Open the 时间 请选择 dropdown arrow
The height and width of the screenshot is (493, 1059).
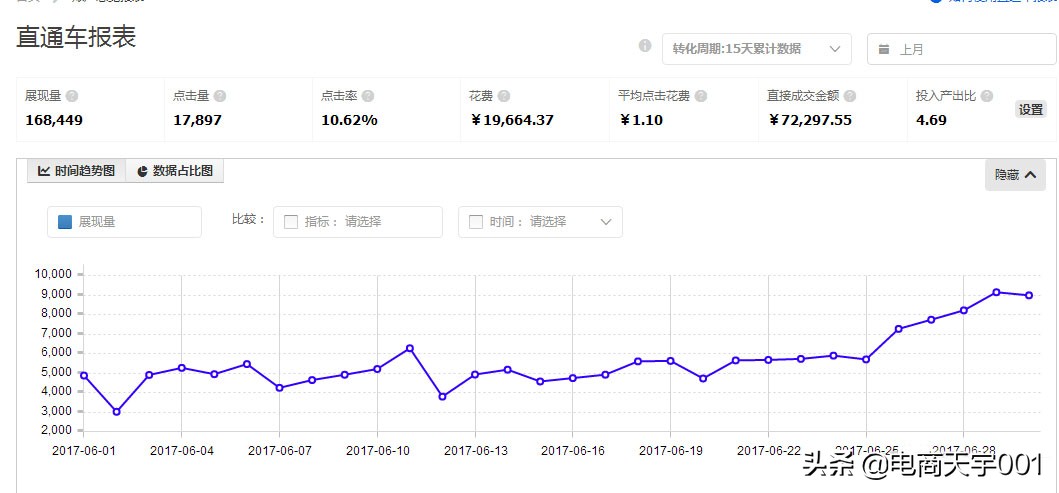tap(606, 222)
